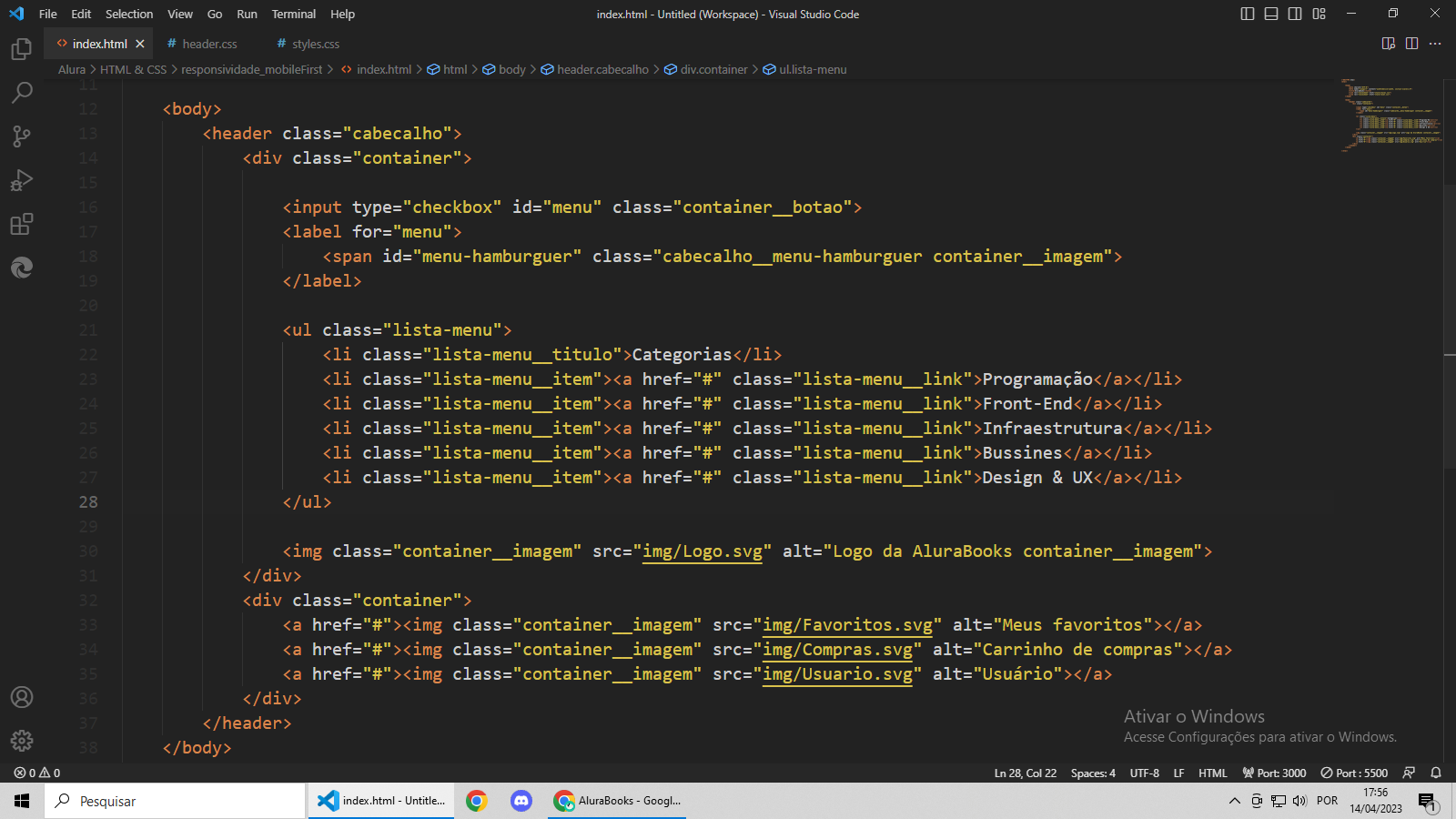
Task: Click the index.html breadcrumb
Action: pos(376,69)
